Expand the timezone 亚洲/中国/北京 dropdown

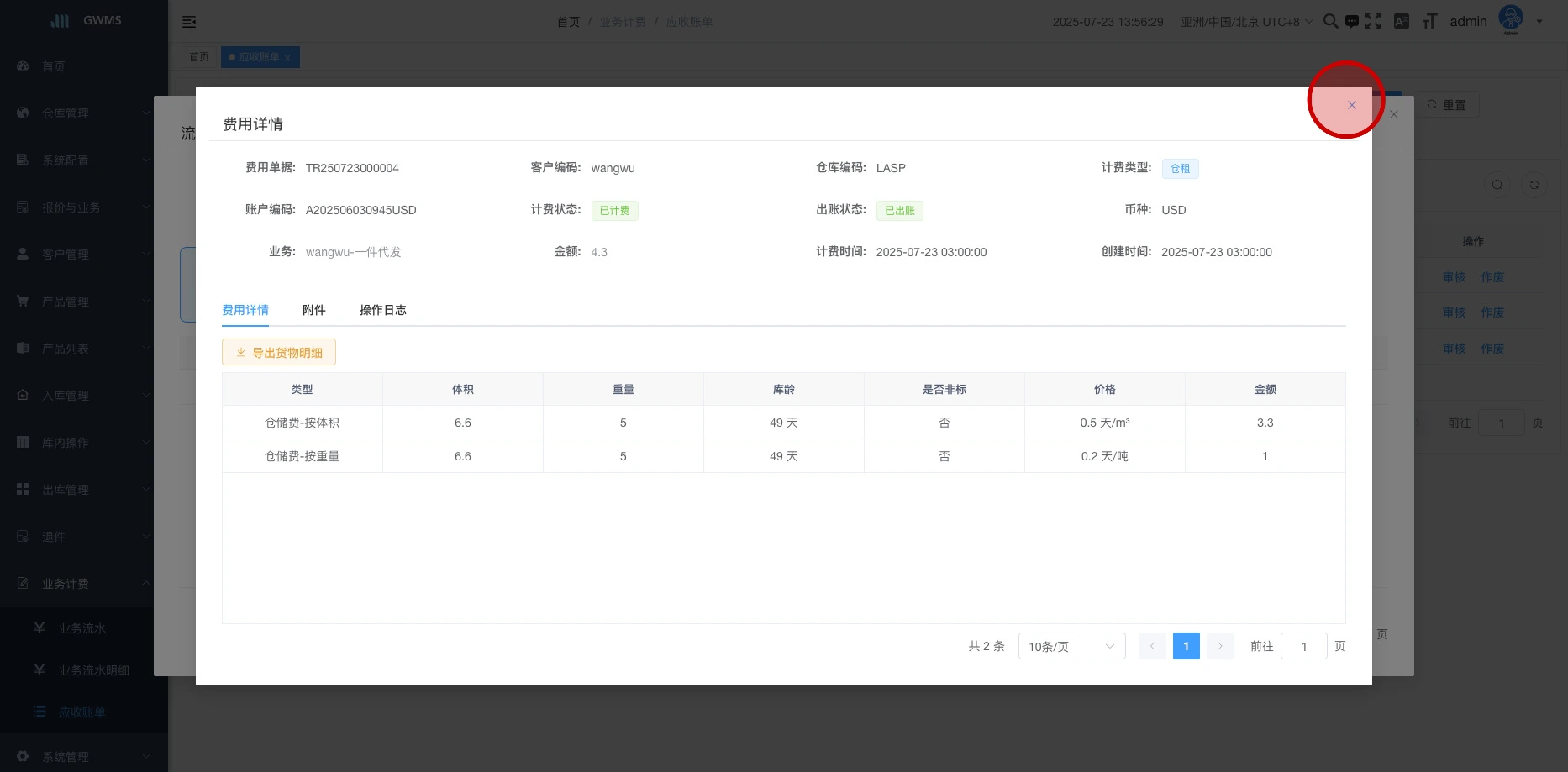click(x=1246, y=22)
